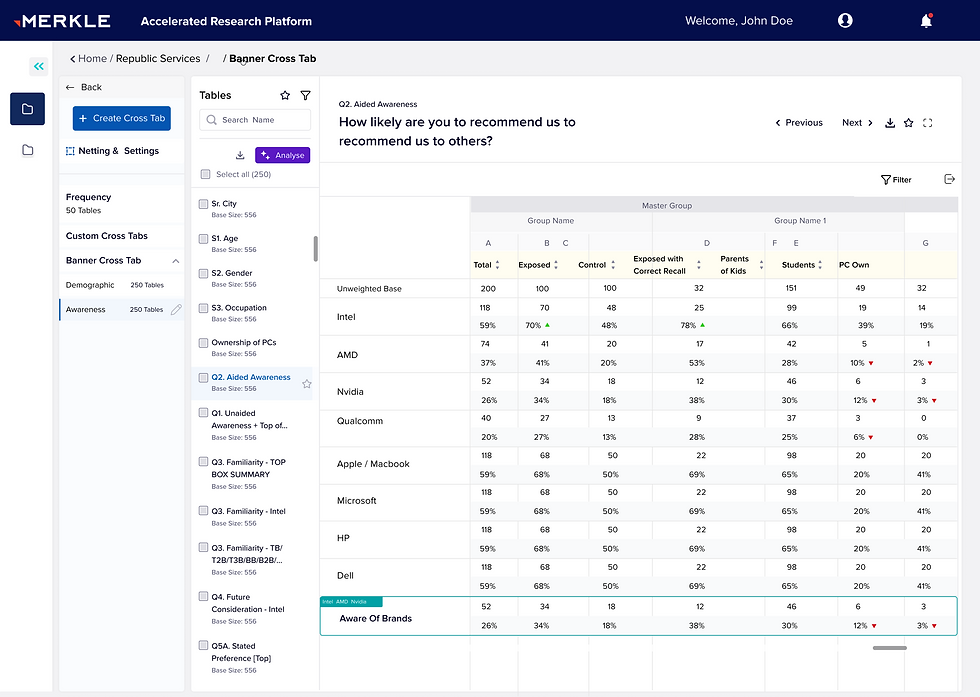
Task: Sort by the Total column arrows
Action: tap(498, 265)
